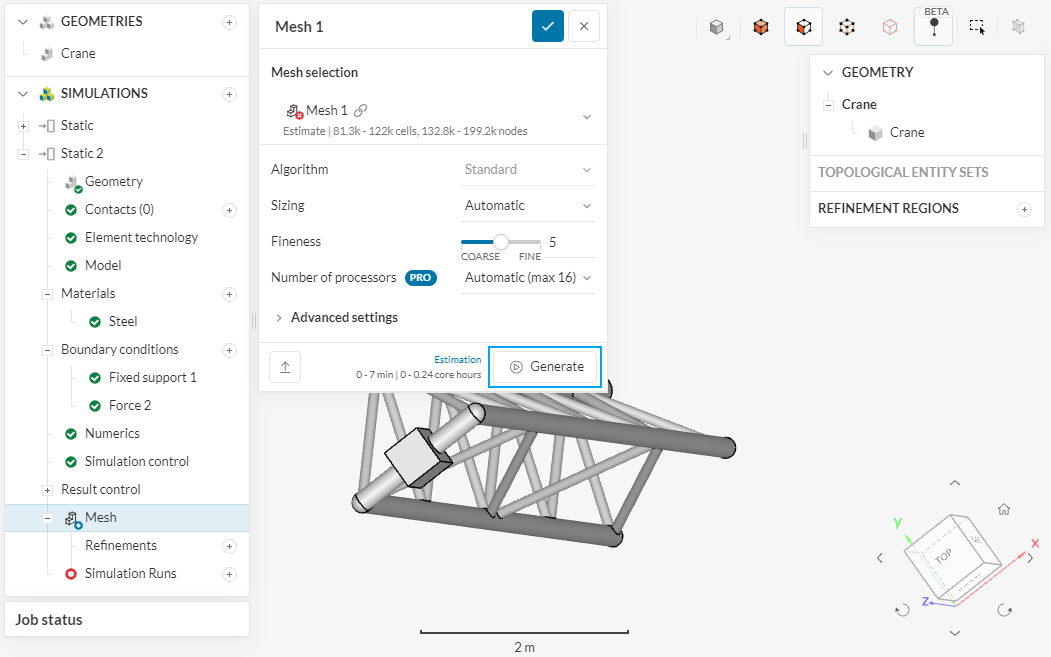This screenshot has width=1051, height=657.
Task: Click the upload arrow icon beside Estimation
Action: point(285,367)
